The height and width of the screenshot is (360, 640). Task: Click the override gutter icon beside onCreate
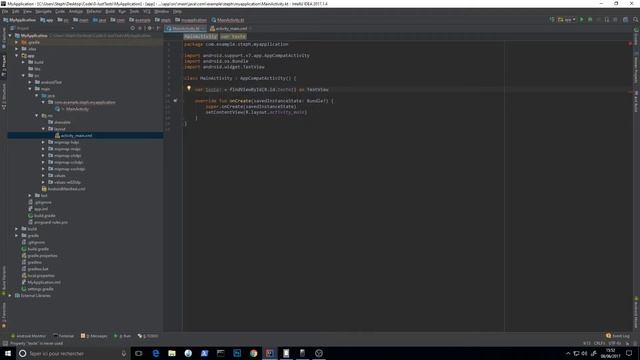tap(175, 100)
